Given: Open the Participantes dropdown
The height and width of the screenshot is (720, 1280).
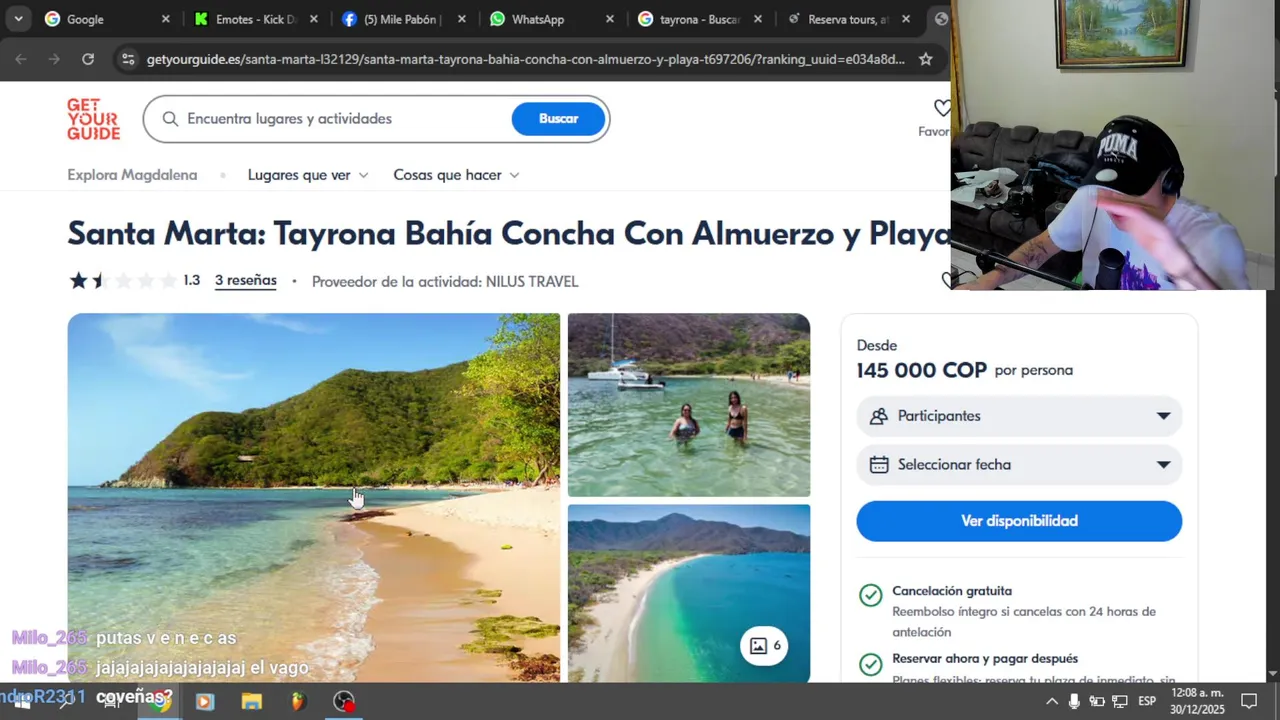Looking at the screenshot, I should pos(1019,416).
